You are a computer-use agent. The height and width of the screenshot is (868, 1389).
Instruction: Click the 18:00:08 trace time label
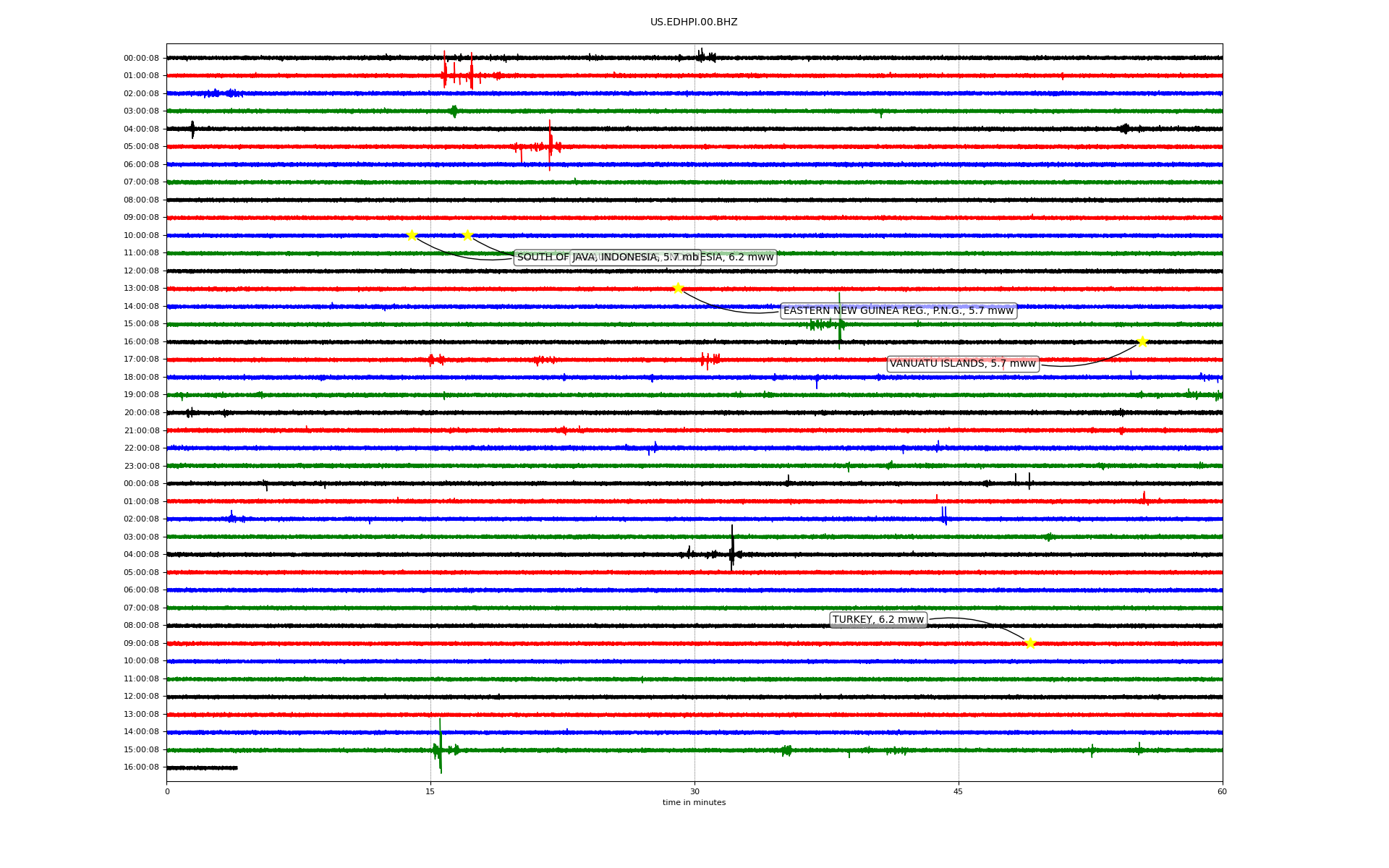point(141,378)
